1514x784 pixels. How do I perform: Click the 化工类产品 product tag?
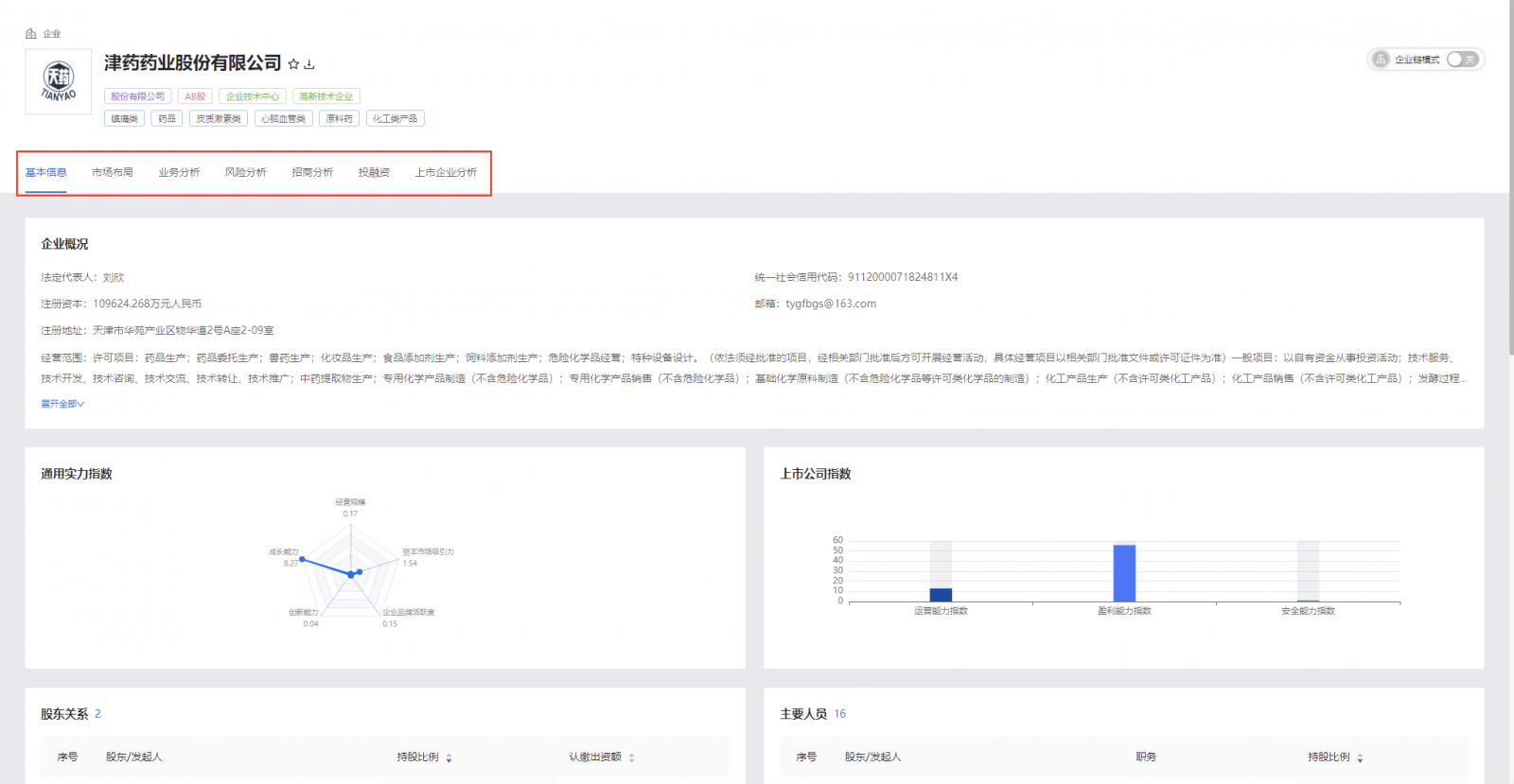click(395, 118)
